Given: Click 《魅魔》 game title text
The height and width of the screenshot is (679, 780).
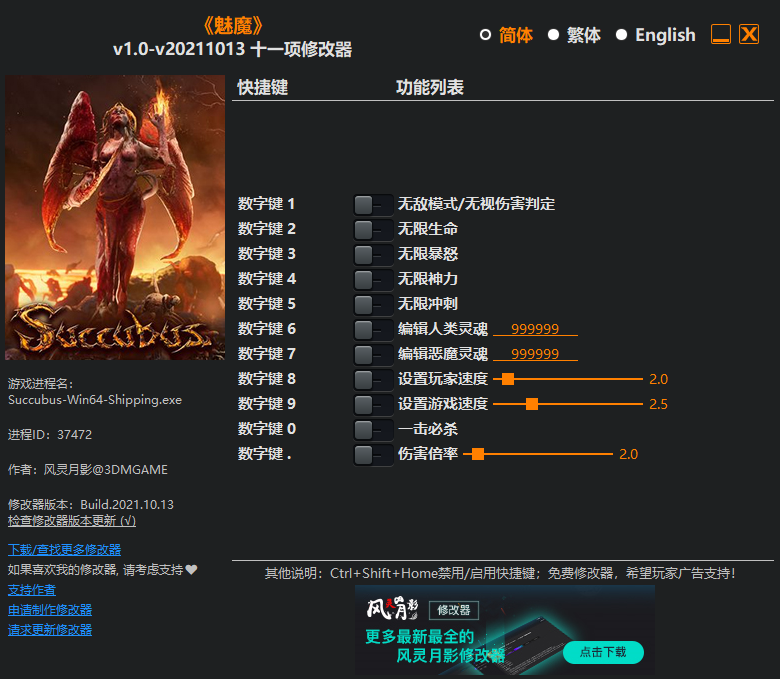Looking at the screenshot, I should [x=233, y=25].
